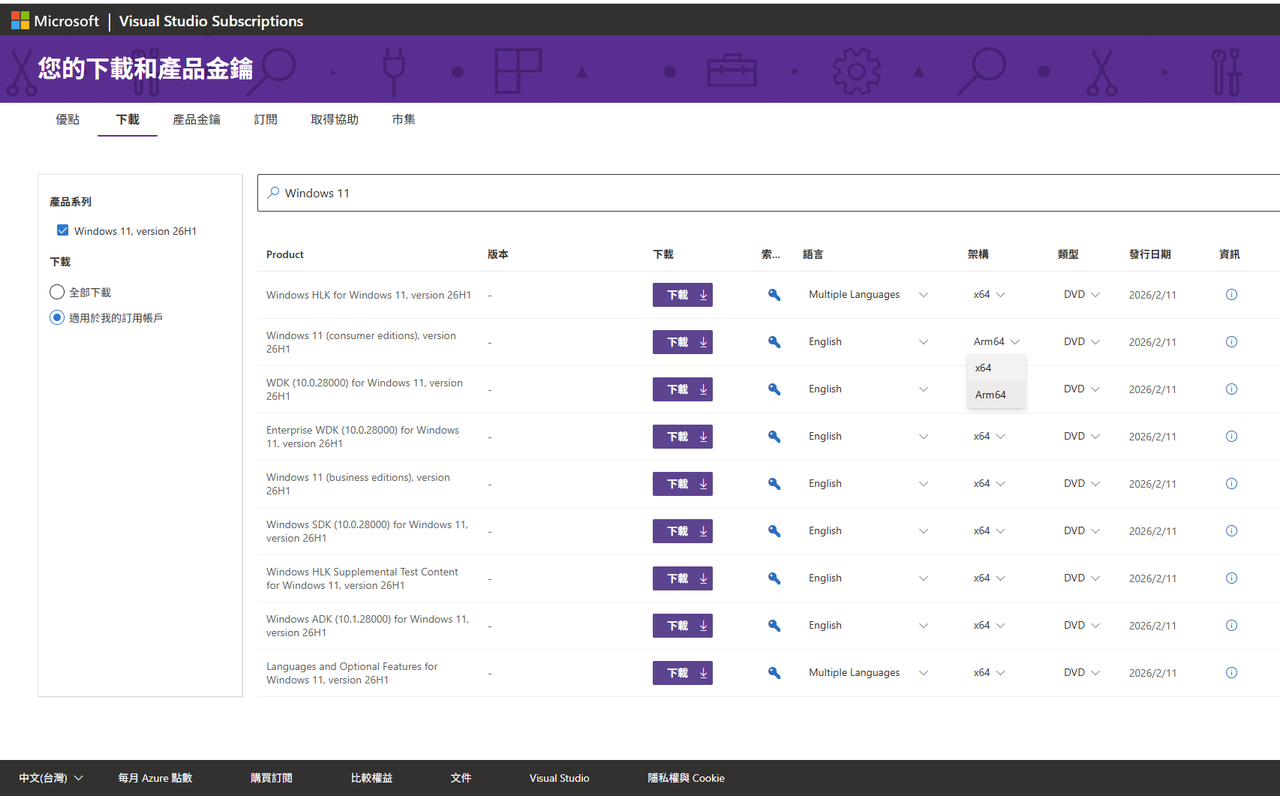Open language dropdown for consumer editions row
The height and width of the screenshot is (796, 1280).
[x=868, y=342]
